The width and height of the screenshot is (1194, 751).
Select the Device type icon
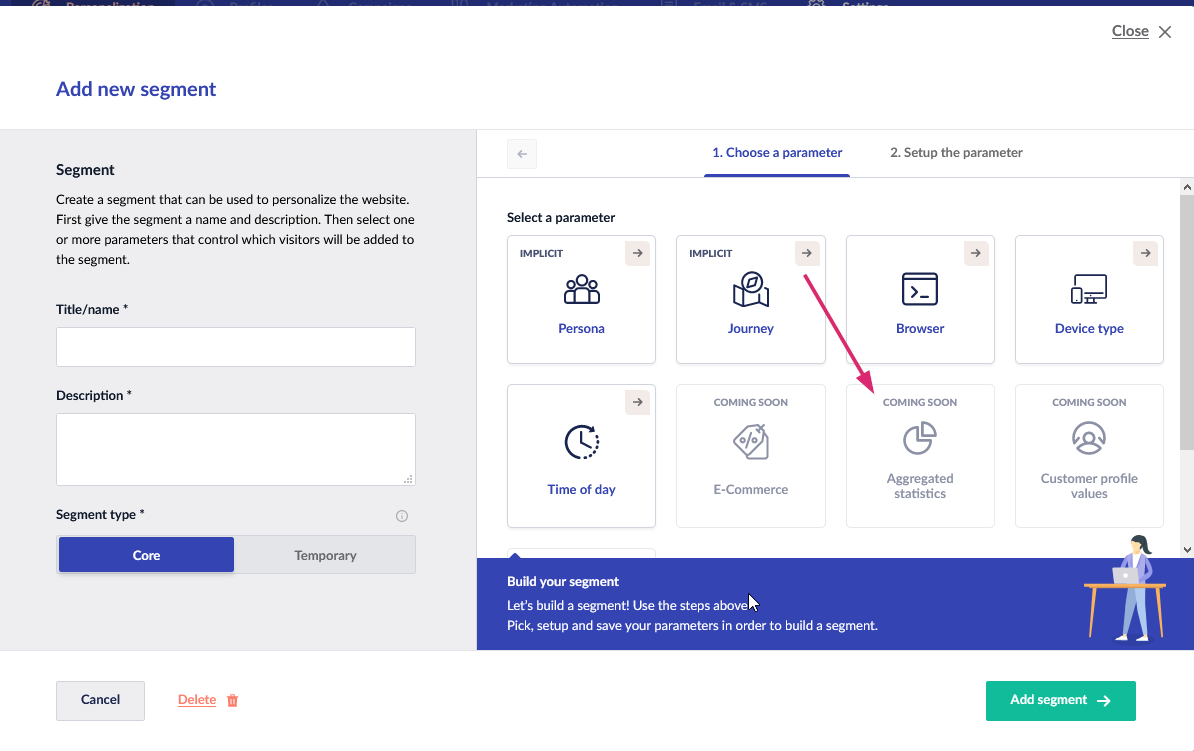pyautogui.click(x=1089, y=289)
